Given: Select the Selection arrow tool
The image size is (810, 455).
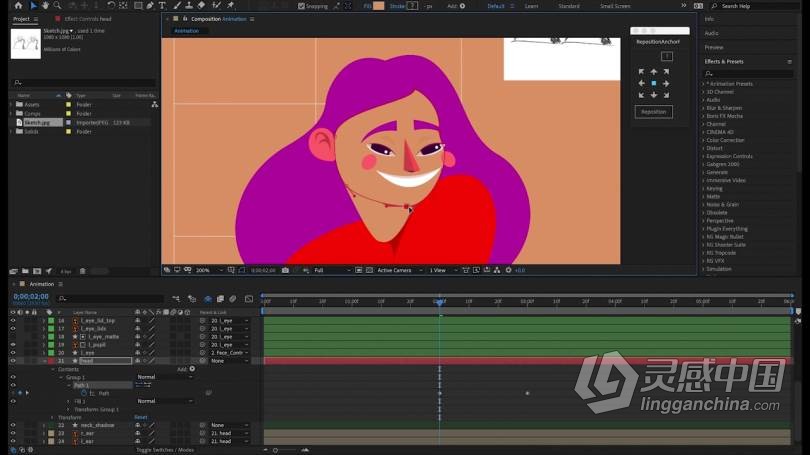Looking at the screenshot, I should 33,6.
